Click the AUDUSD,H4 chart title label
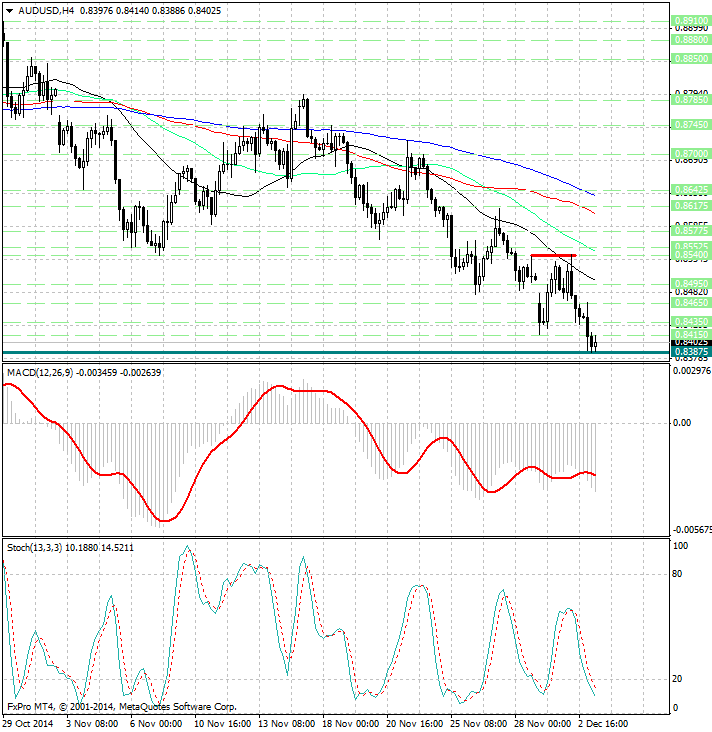 40,10
